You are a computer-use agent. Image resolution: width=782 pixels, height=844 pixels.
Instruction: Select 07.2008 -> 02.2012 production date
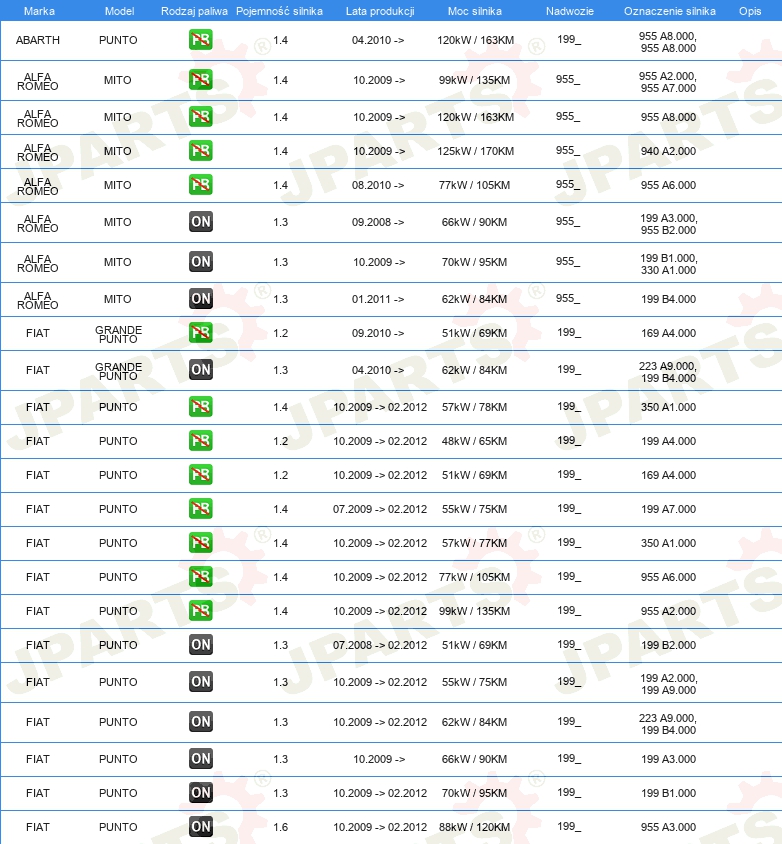[379, 645]
